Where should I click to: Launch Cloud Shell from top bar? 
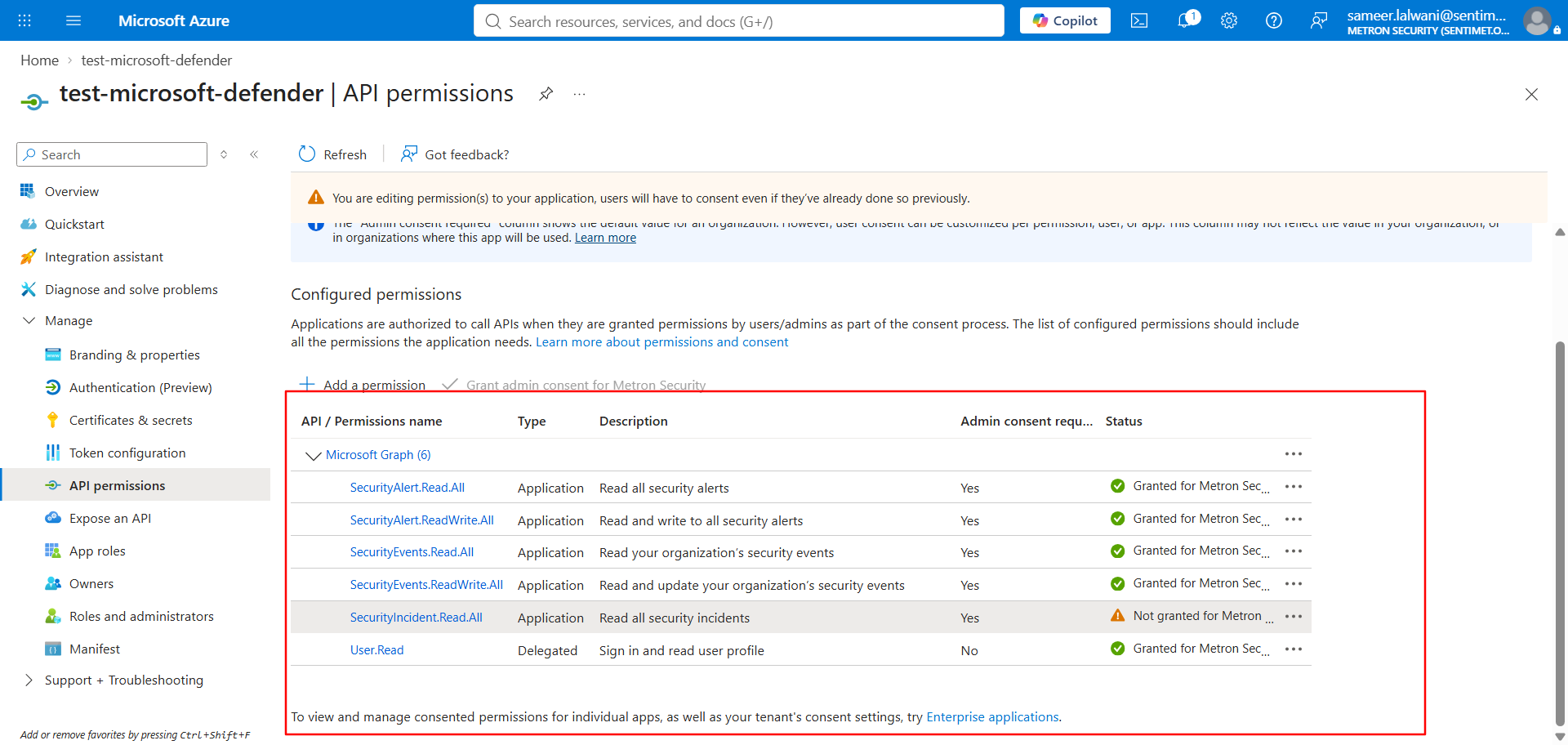pos(1139,20)
